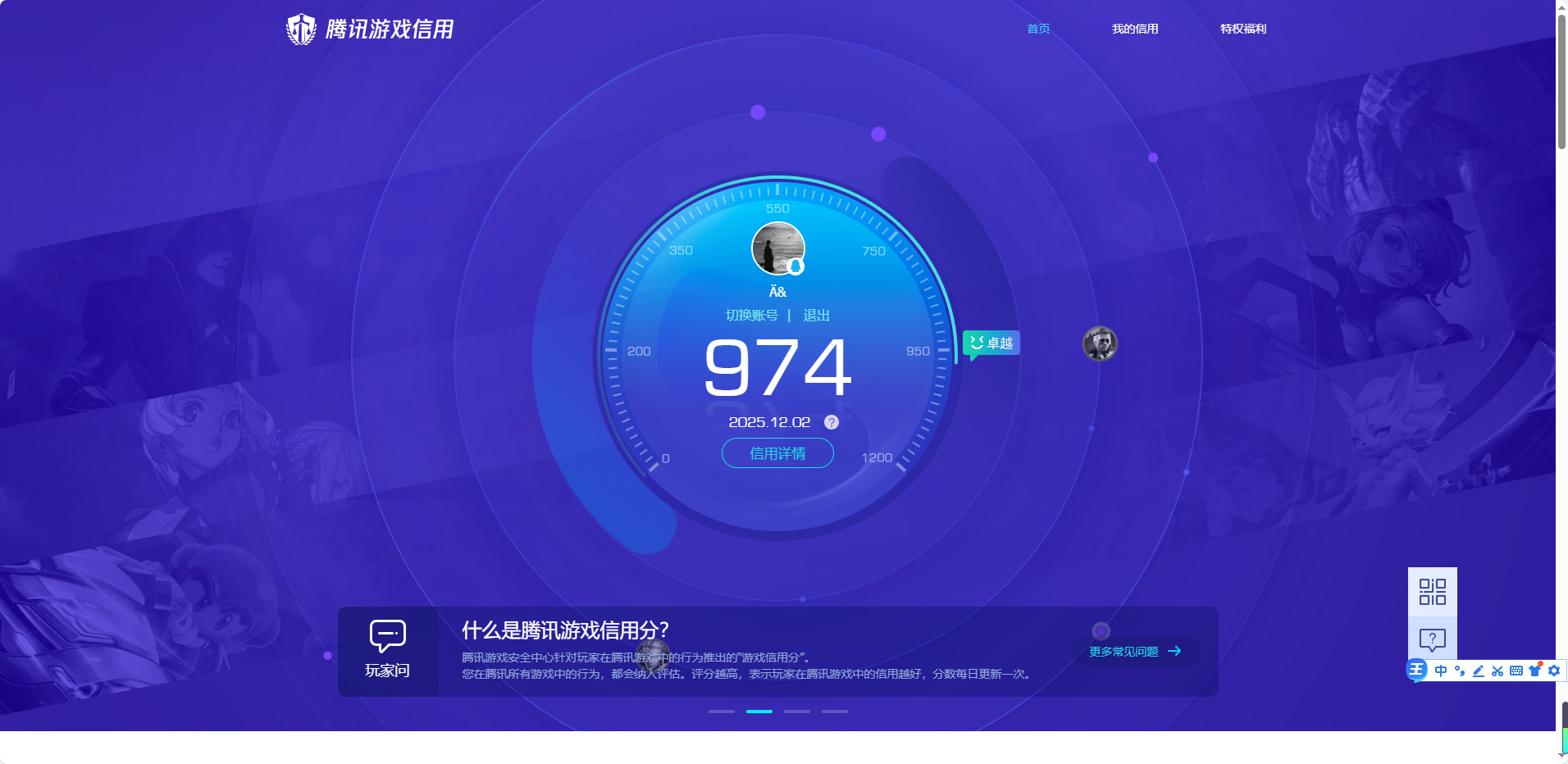Open the question-mark help chat icon

[x=1432, y=639]
